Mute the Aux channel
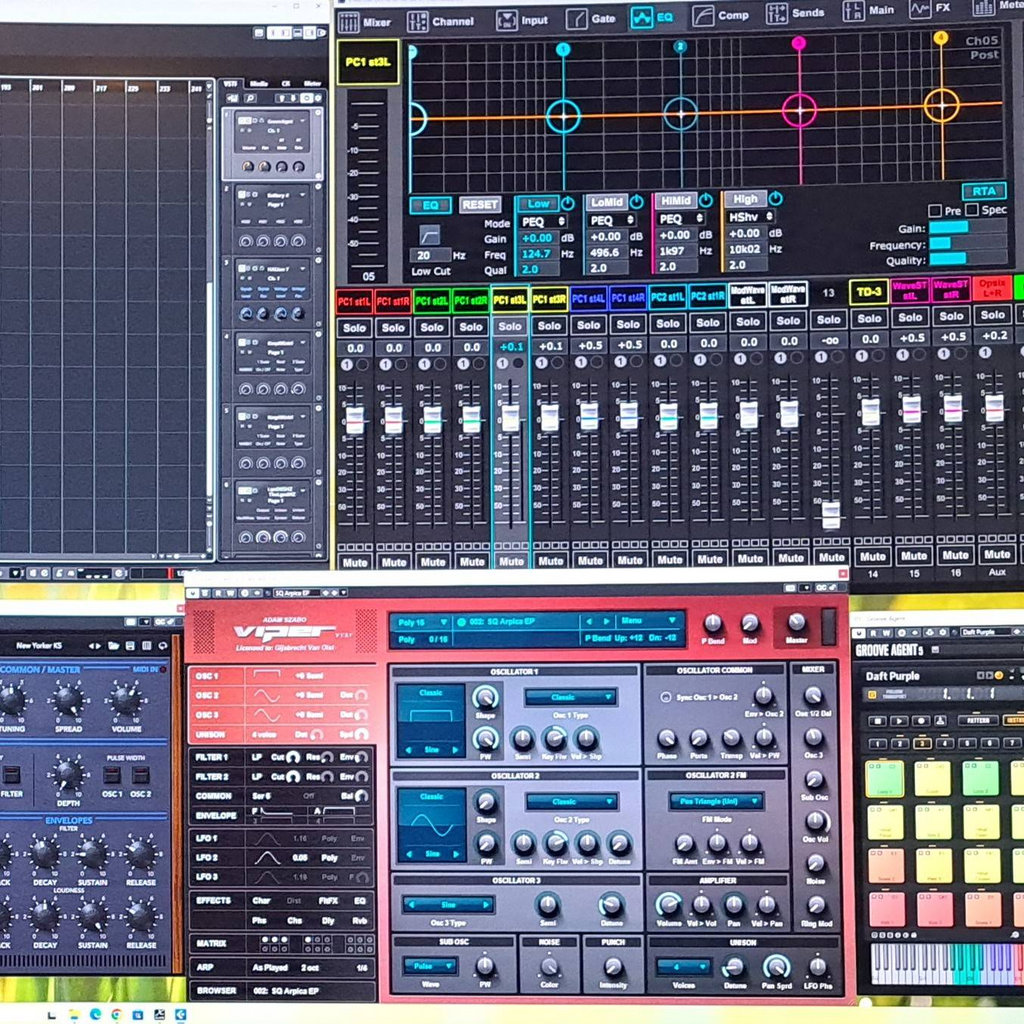Screen dimensions: 1024x1024 (997, 554)
